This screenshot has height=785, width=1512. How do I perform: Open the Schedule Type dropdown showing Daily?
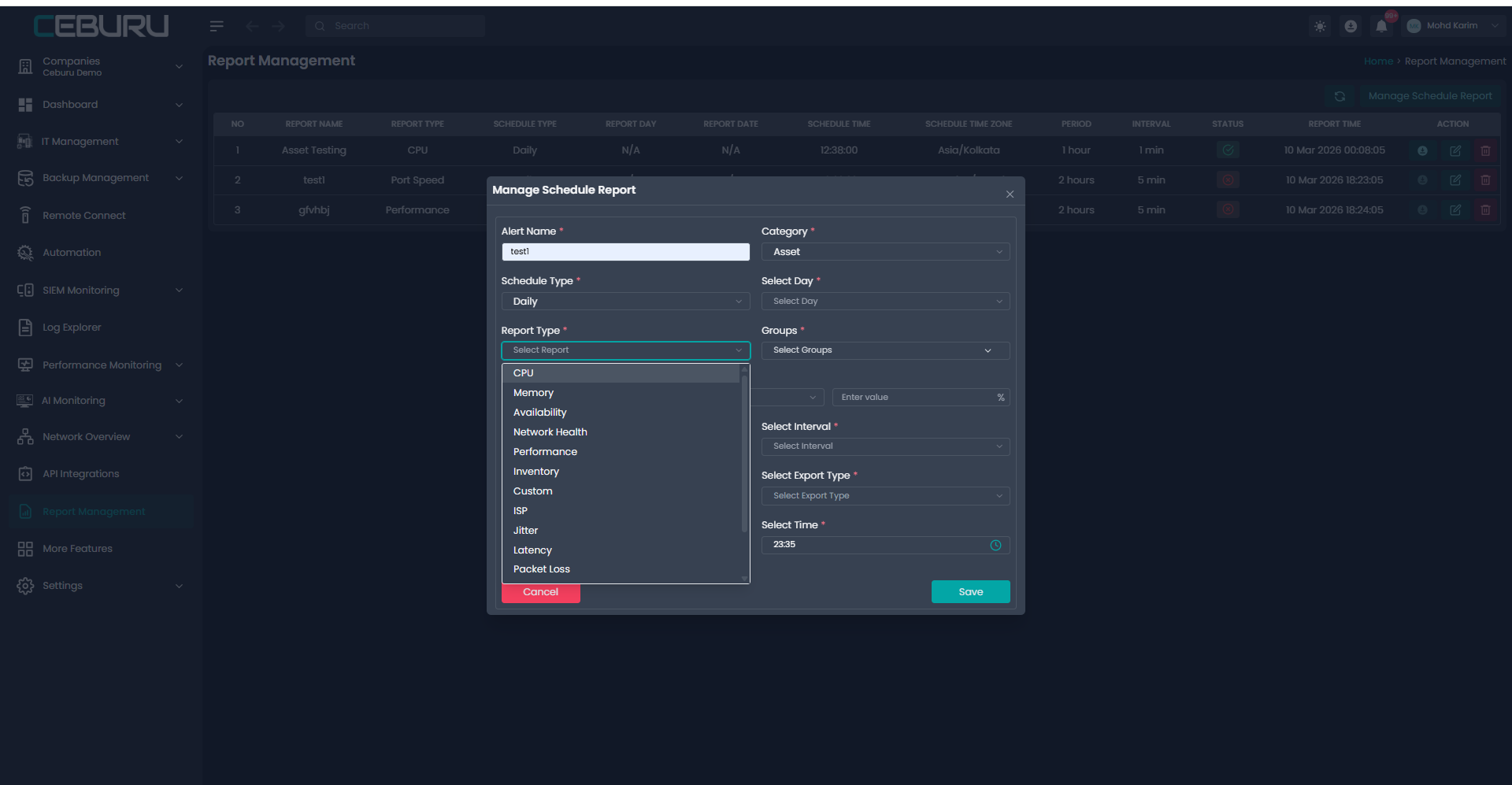coord(625,302)
